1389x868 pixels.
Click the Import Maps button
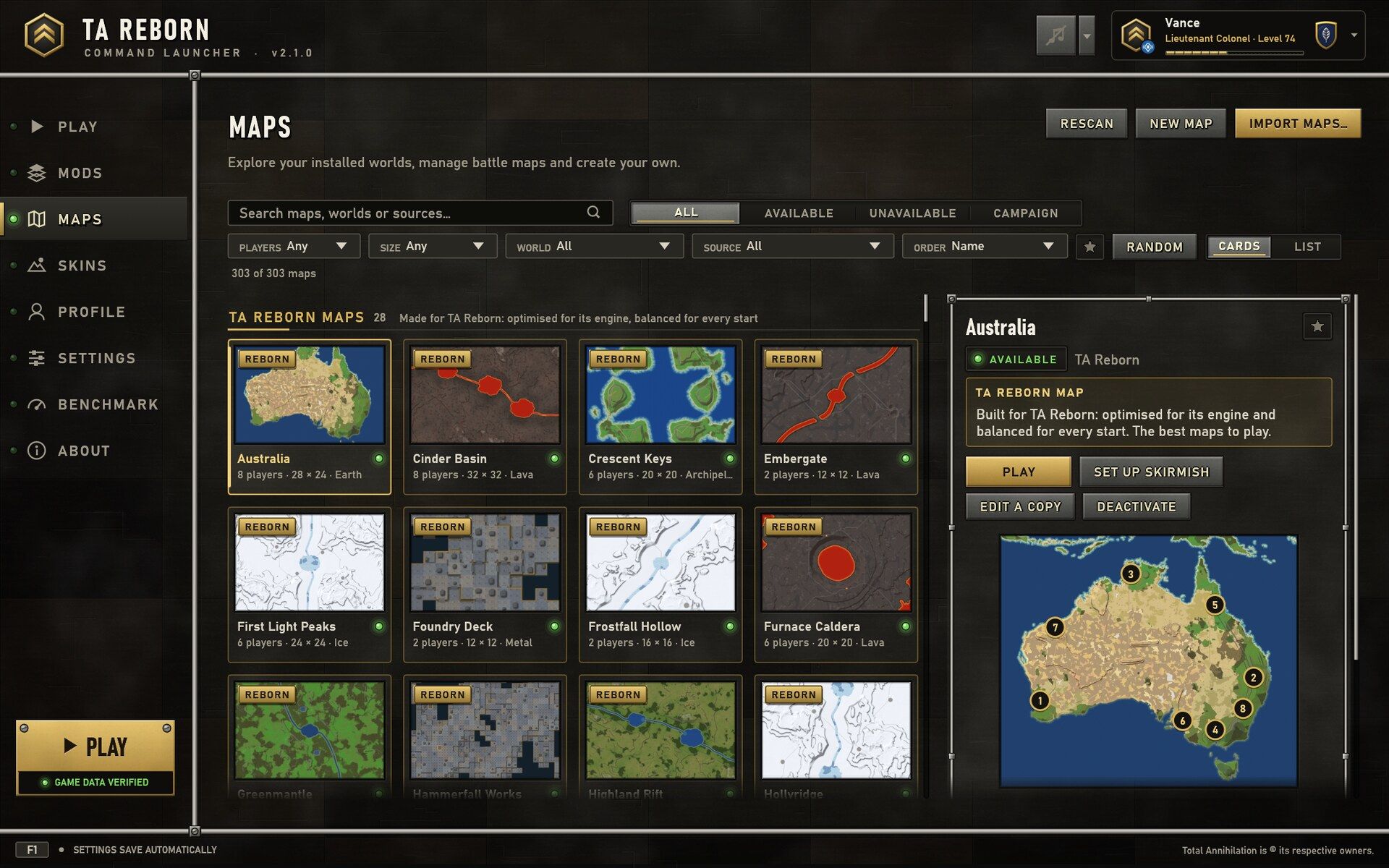click(1298, 124)
